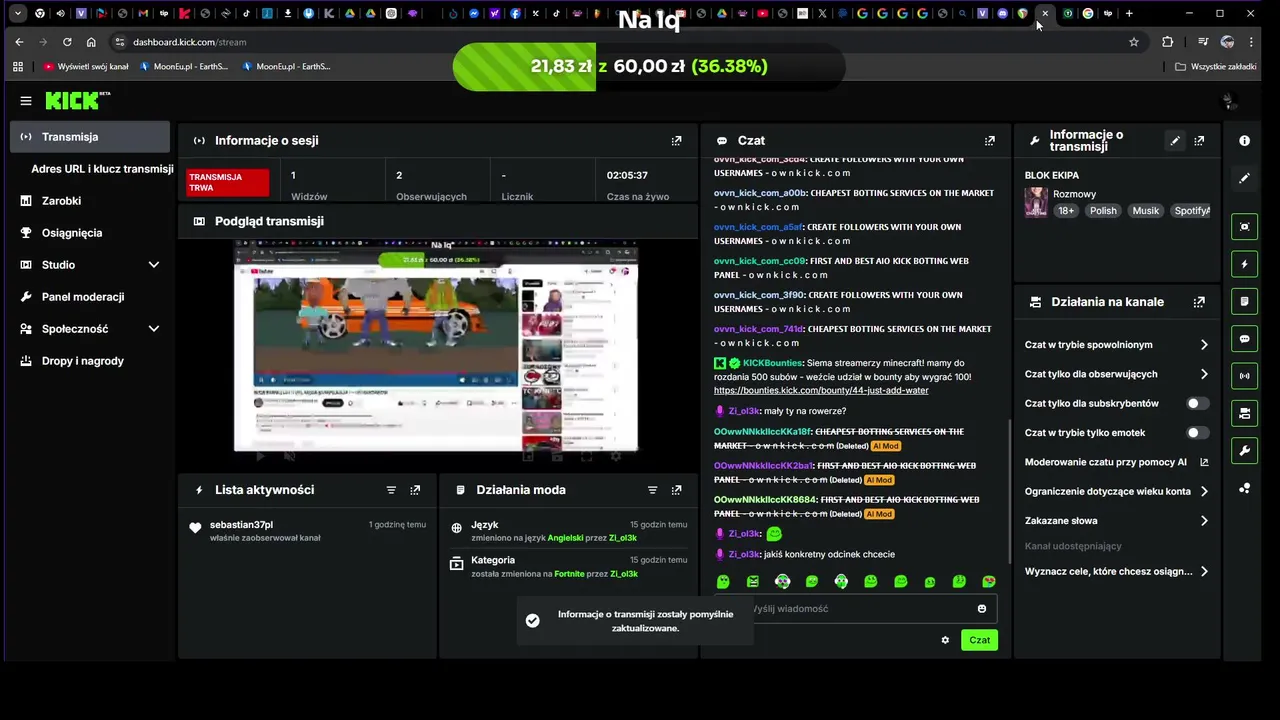
Task: Open Wszystkie zakładki bookmarks folder
Action: click(1215, 67)
